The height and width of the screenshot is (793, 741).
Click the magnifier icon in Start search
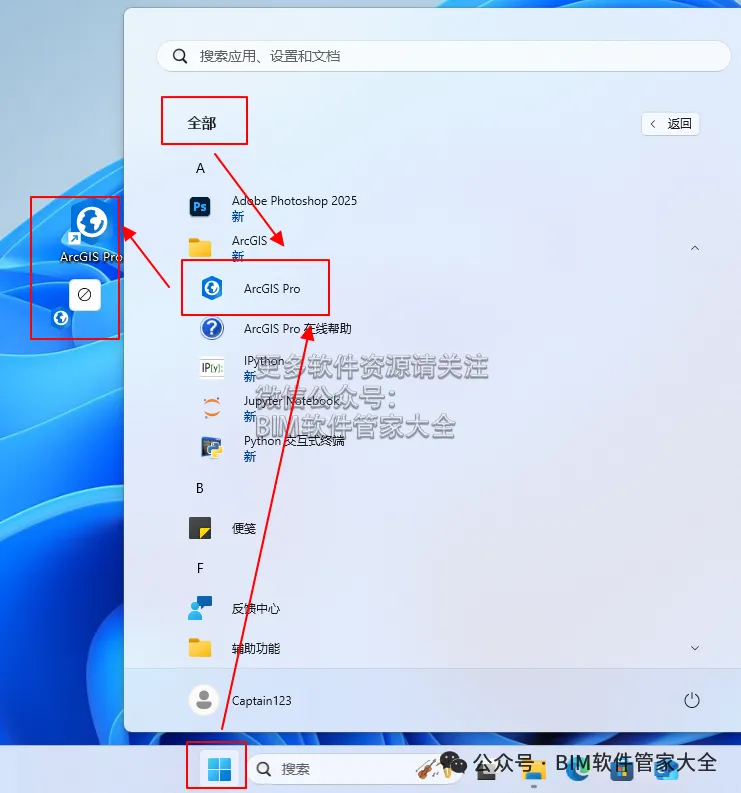tap(180, 56)
